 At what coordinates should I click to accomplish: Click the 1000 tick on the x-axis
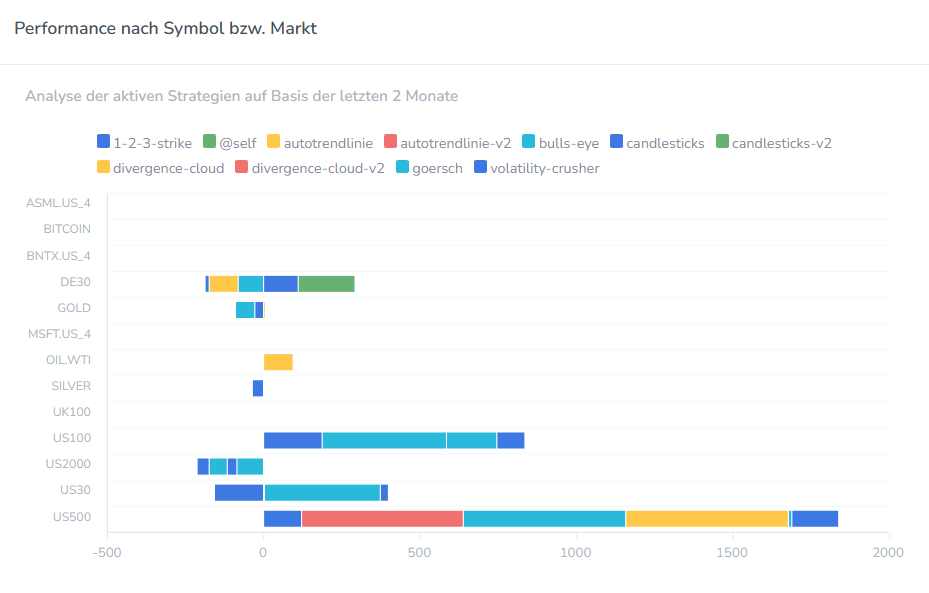pyautogui.click(x=576, y=553)
